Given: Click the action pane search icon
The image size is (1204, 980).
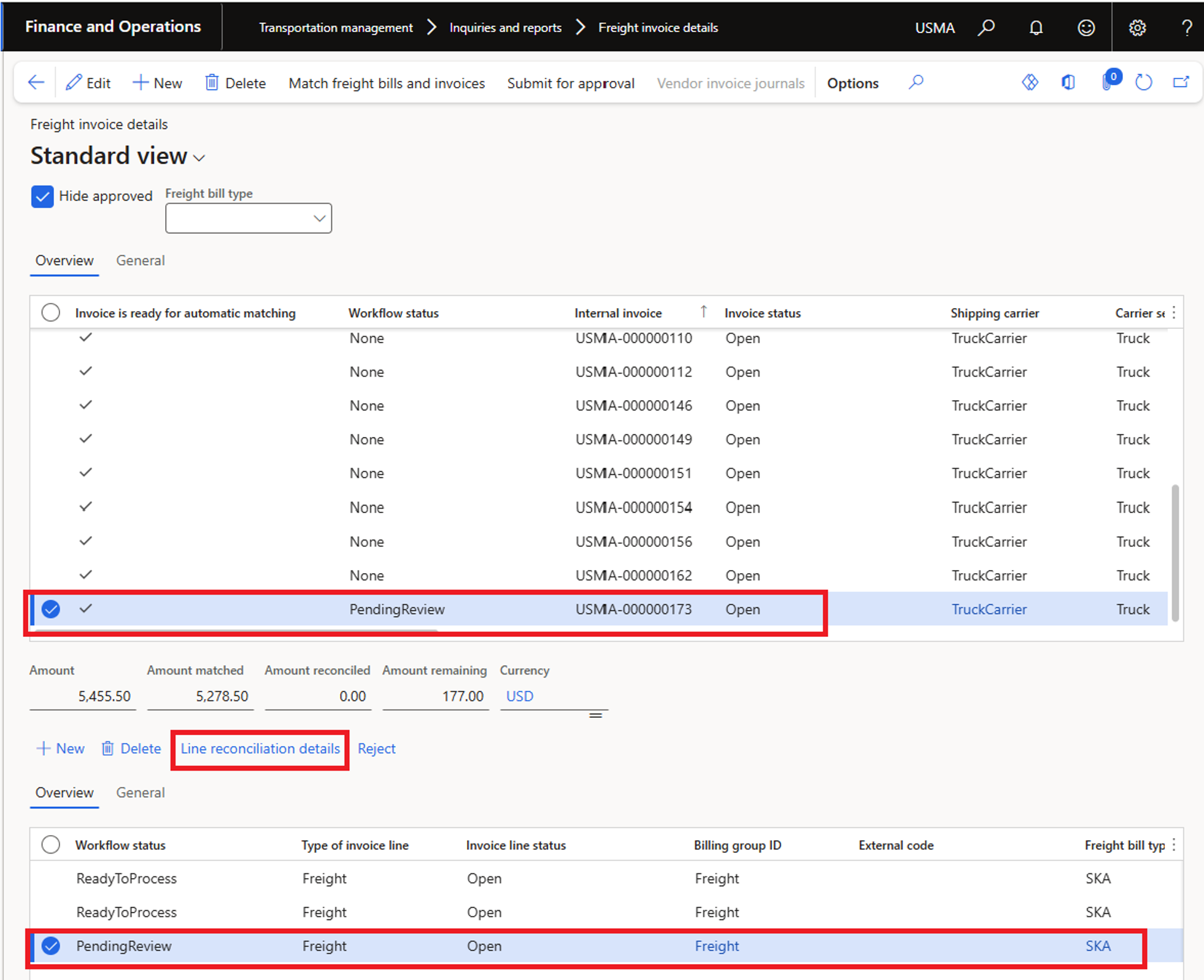Looking at the screenshot, I should (x=916, y=82).
